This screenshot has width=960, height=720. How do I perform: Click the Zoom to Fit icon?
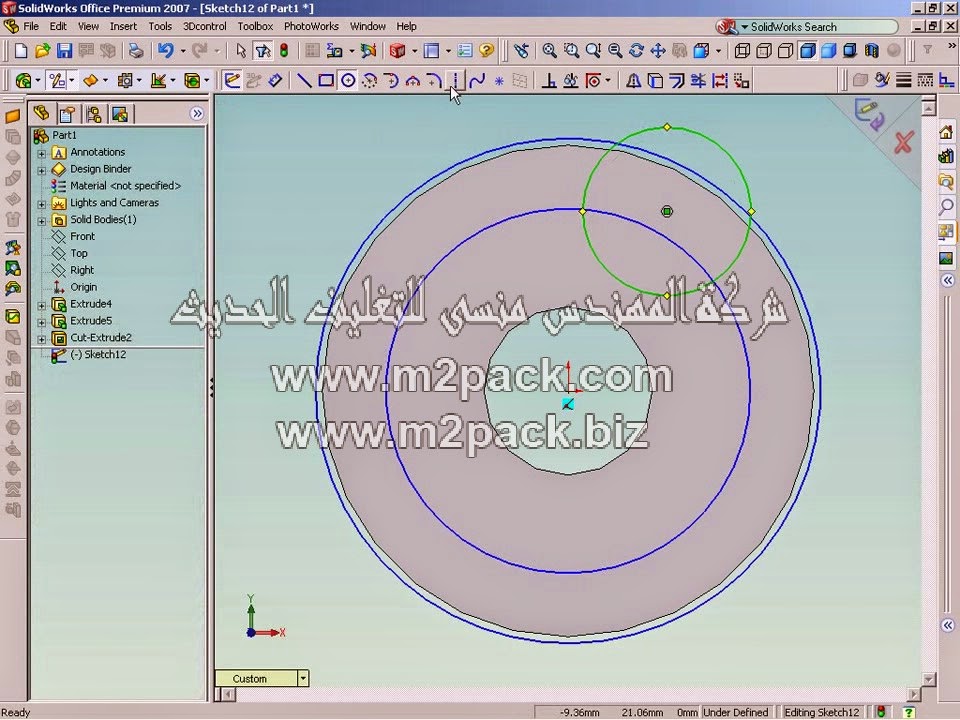pos(549,51)
